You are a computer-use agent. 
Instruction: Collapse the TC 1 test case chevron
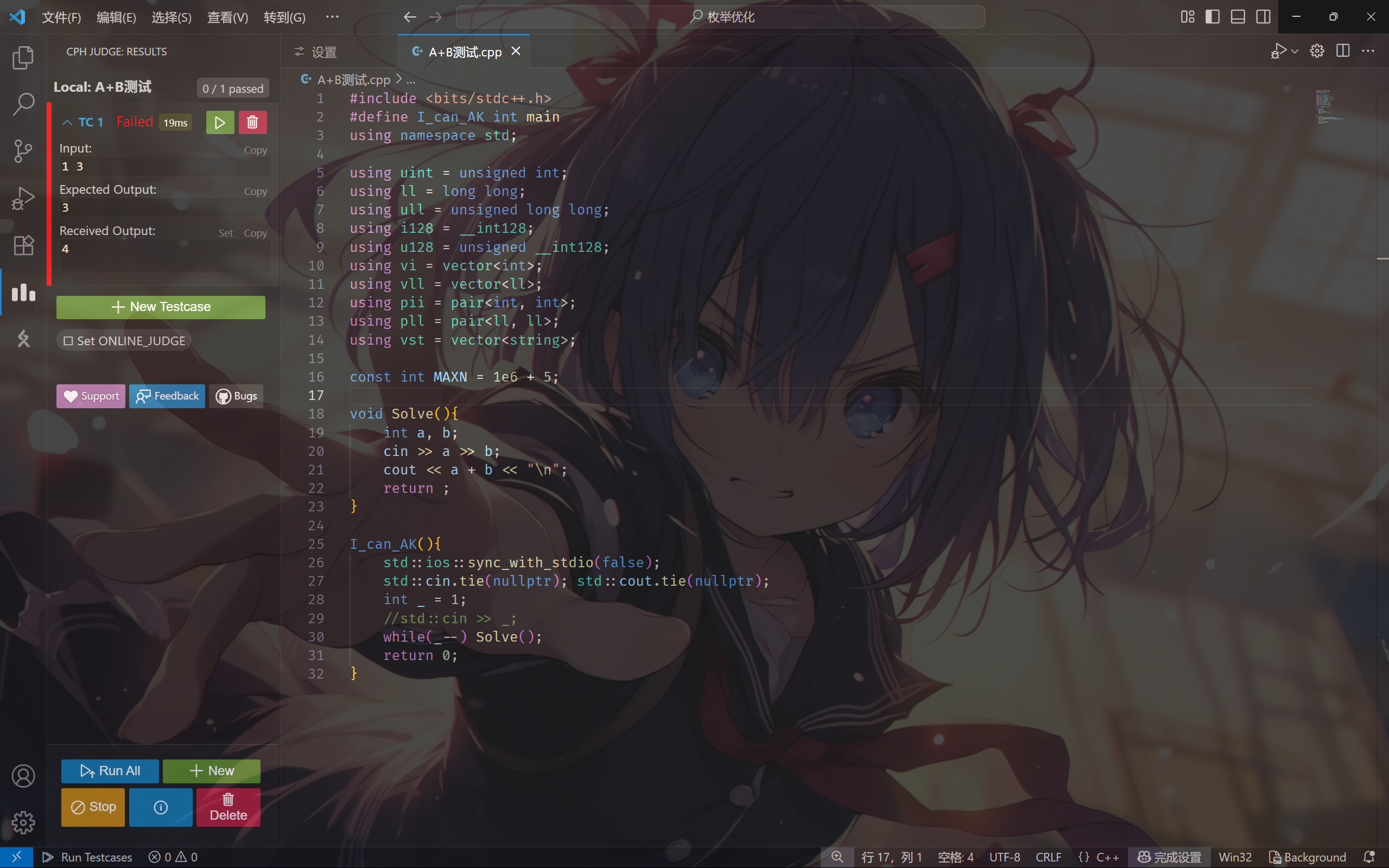(67, 122)
